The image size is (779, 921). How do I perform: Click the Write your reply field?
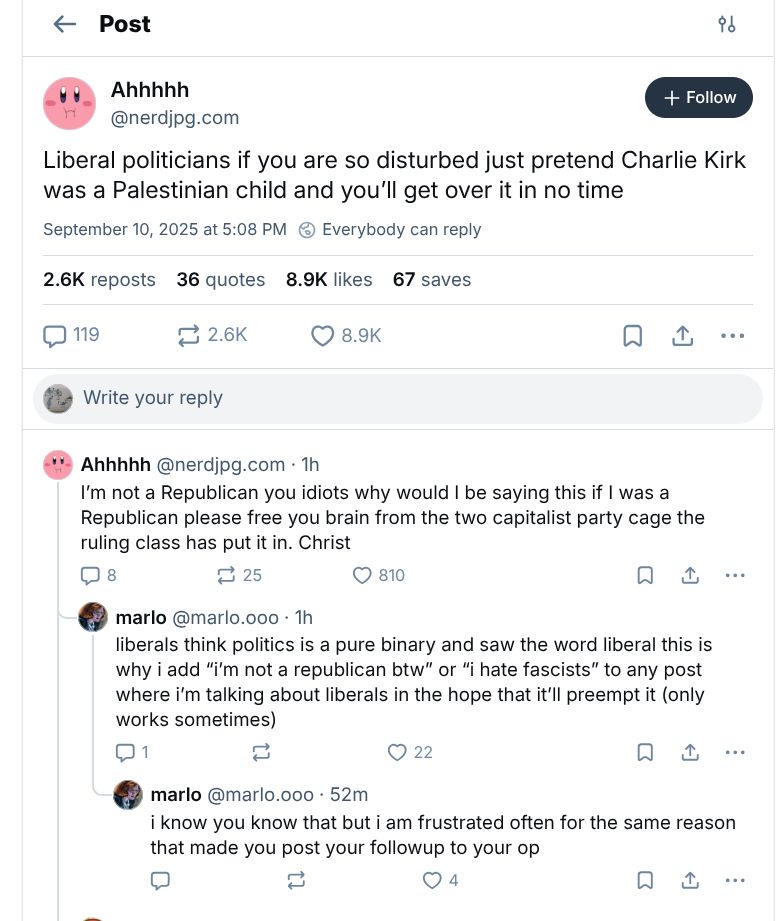pos(400,398)
